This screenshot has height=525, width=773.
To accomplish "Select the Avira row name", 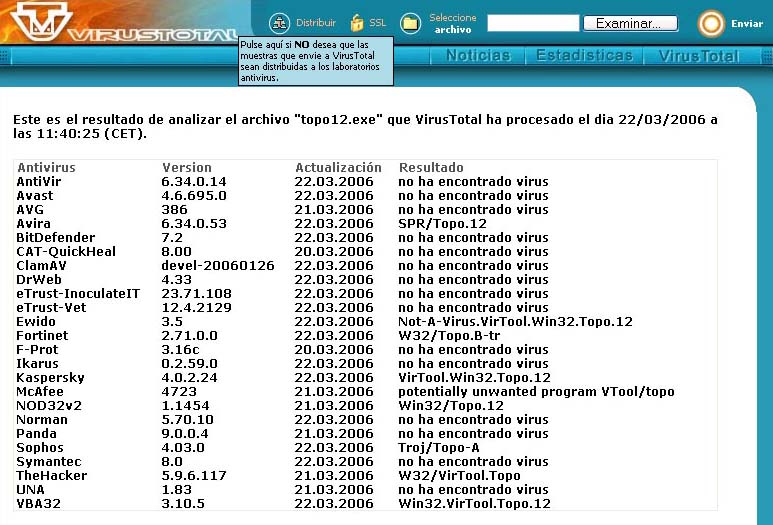I will 33,223.
